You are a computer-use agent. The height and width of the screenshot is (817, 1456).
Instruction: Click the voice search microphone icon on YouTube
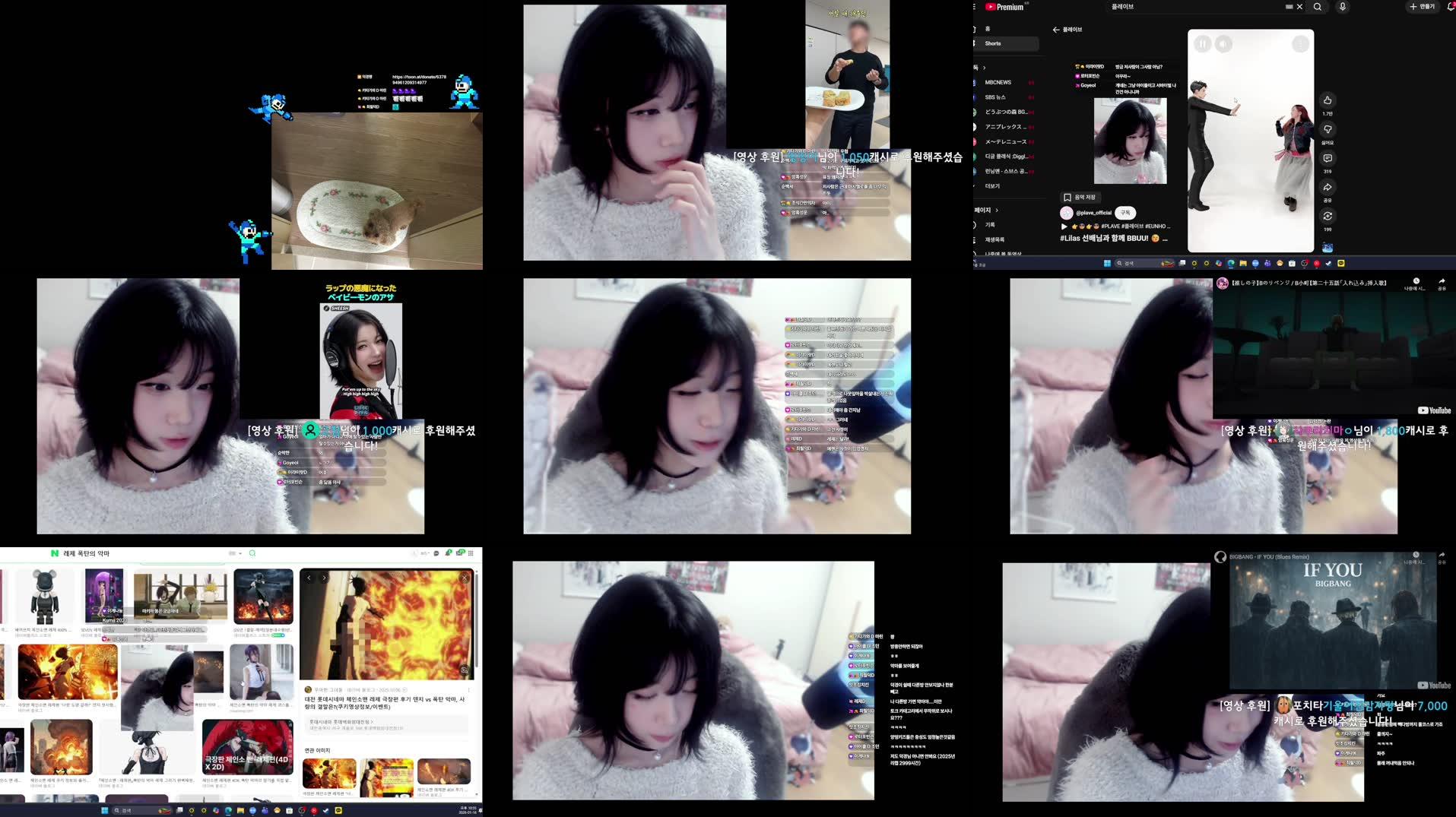click(1343, 7)
